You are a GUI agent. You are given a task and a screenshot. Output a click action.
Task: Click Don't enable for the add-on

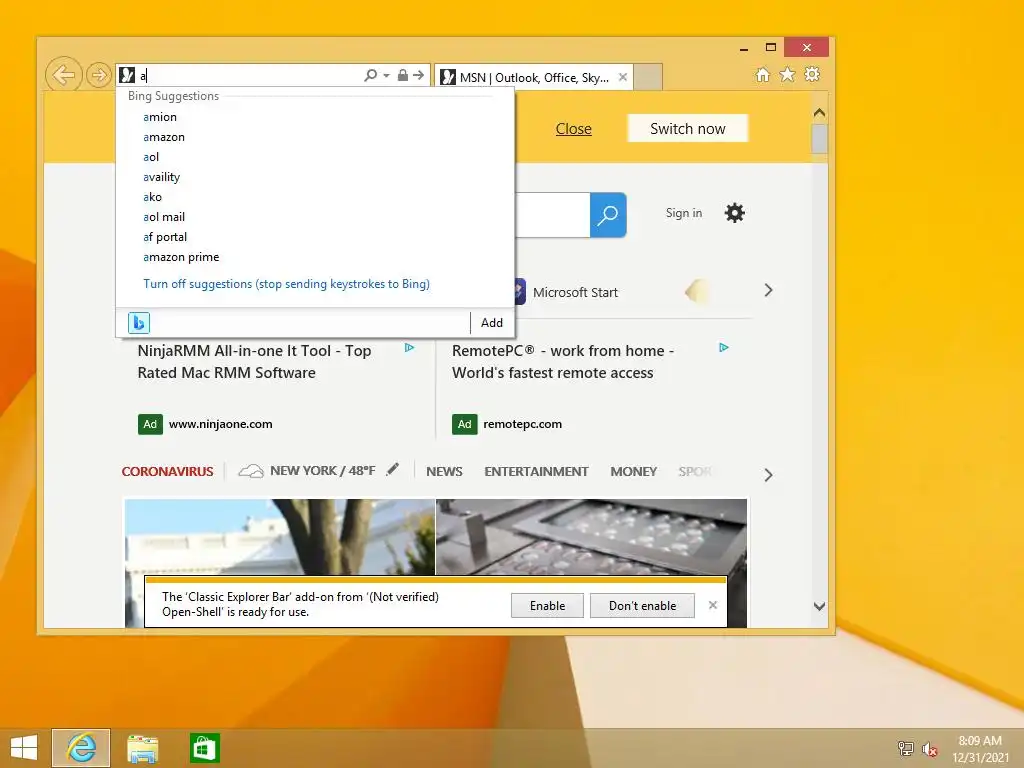pyautogui.click(x=643, y=606)
